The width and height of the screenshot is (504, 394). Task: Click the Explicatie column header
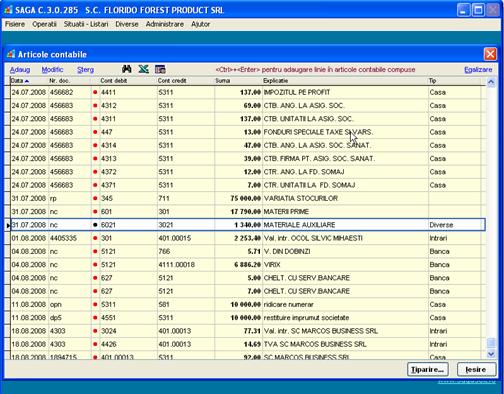[x=345, y=81]
